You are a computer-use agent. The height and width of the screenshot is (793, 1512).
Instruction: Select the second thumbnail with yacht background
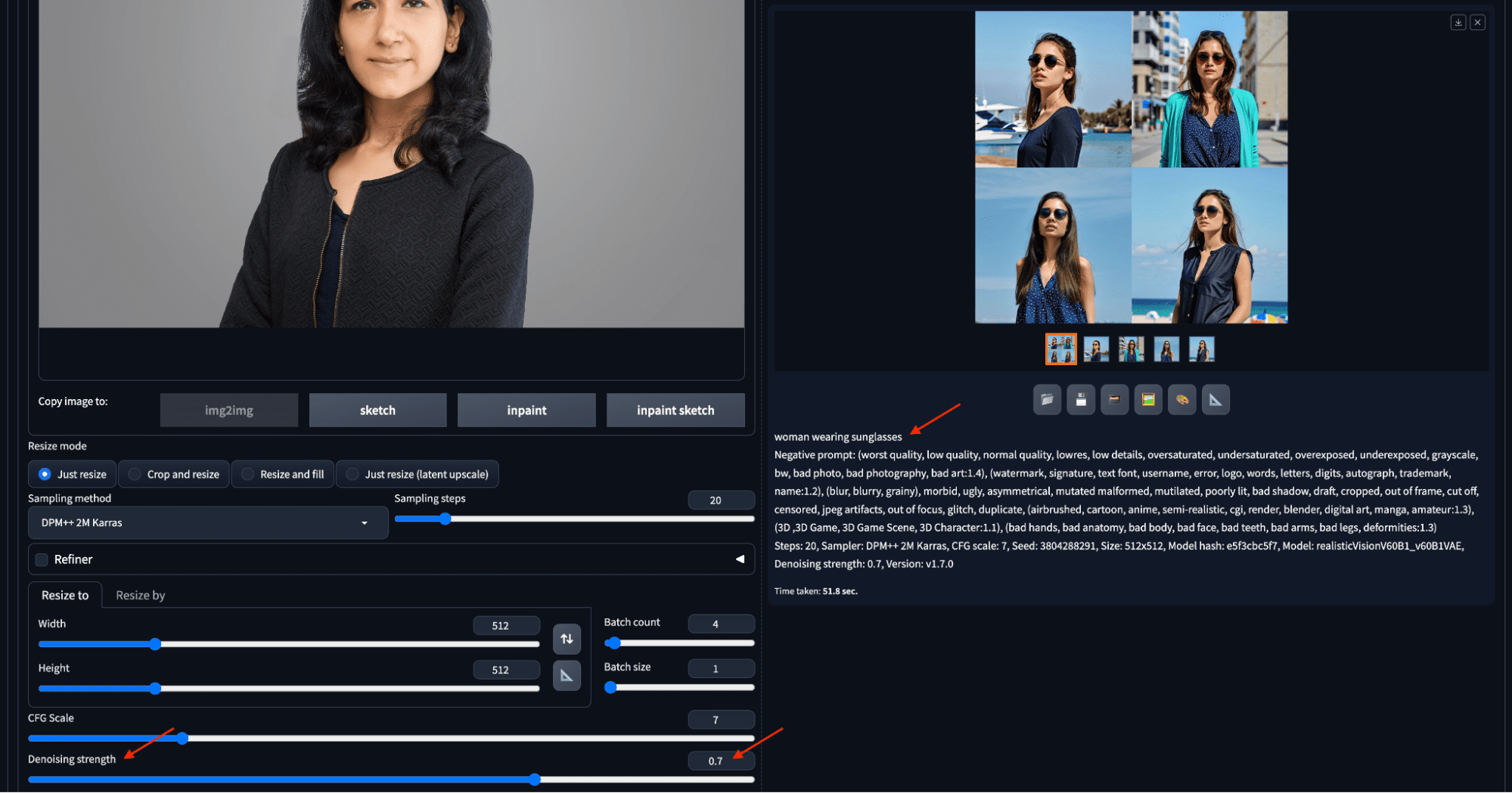tap(1096, 349)
